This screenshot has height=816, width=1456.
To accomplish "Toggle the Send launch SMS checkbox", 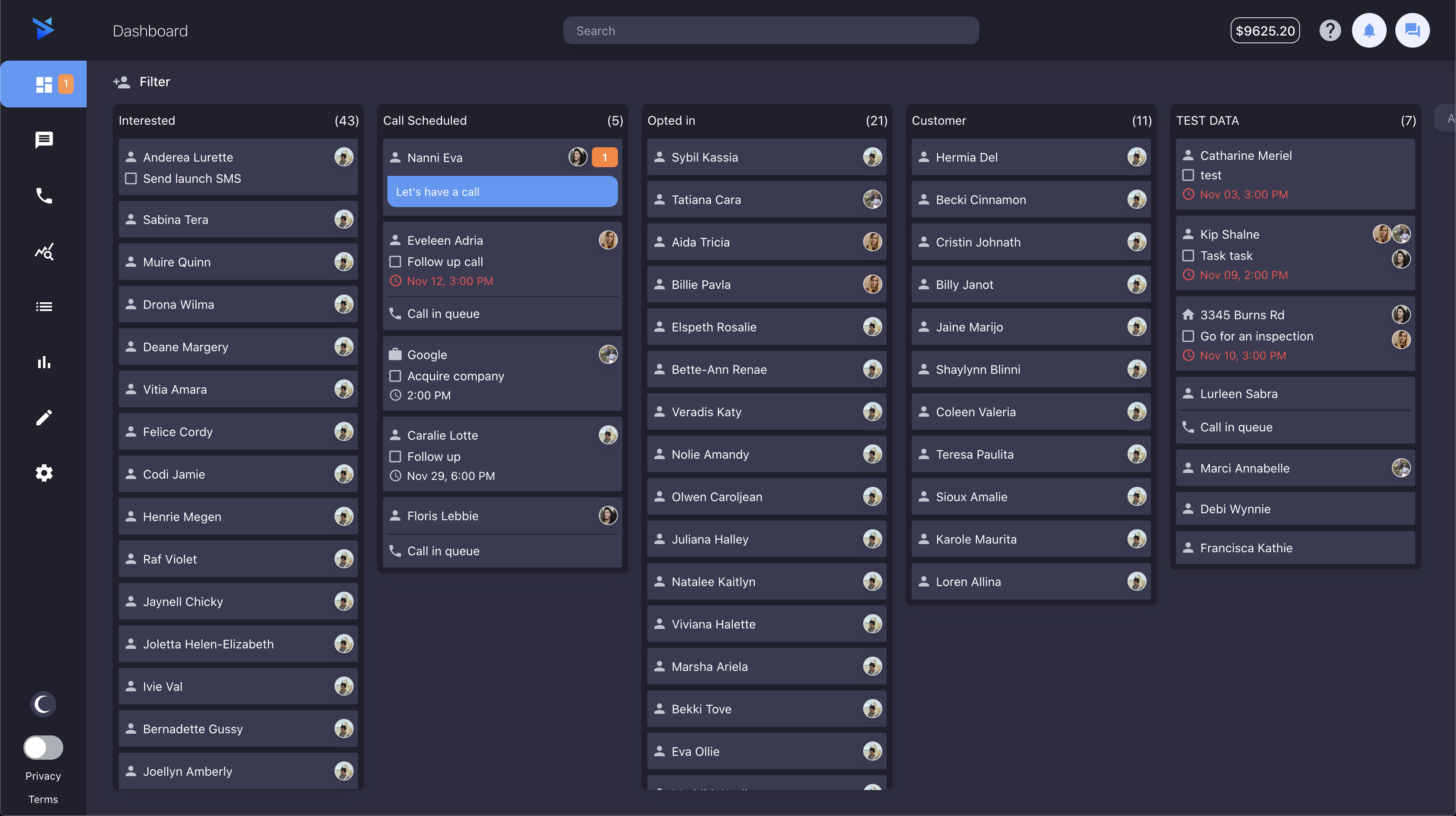I will click(131, 178).
